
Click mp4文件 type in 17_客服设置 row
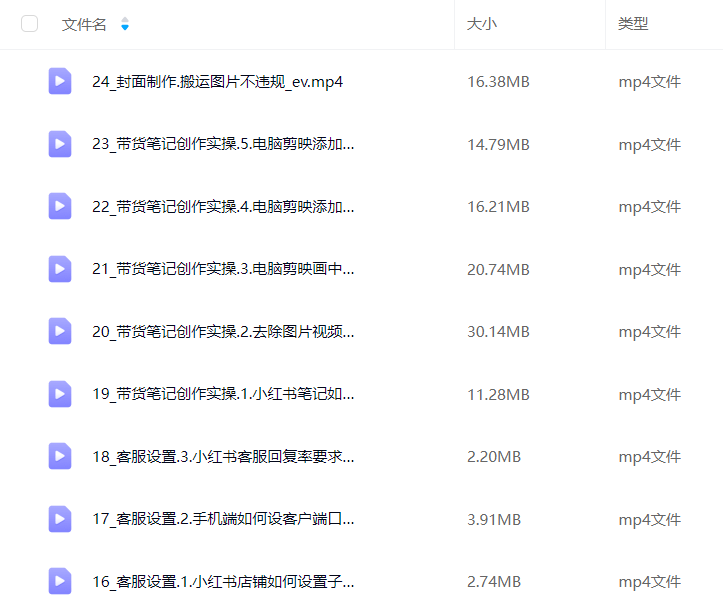649,519
